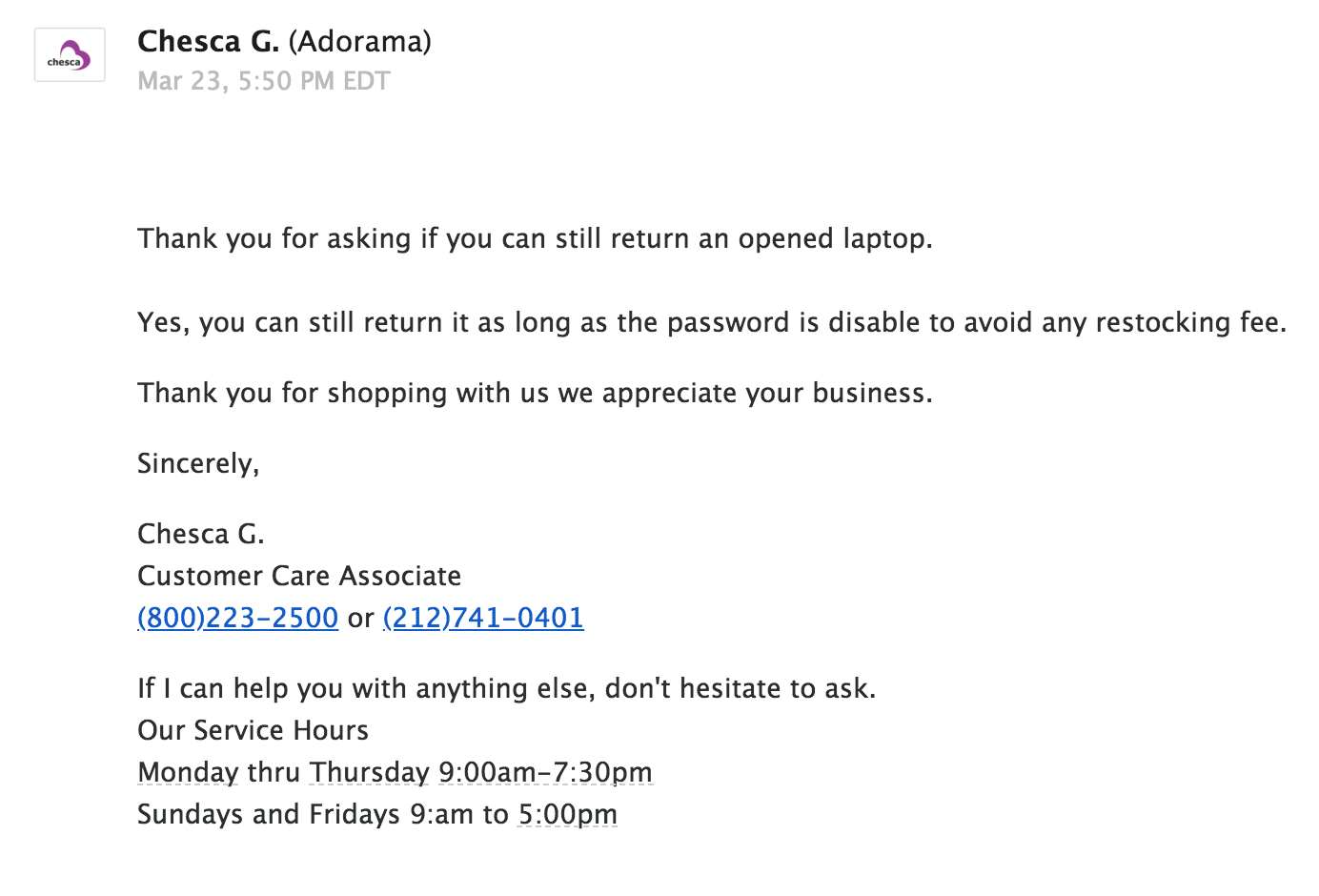The image size is (1319, 896).
Task: Click the Chesca G. signature line
Action: click(x=201, y=534)
